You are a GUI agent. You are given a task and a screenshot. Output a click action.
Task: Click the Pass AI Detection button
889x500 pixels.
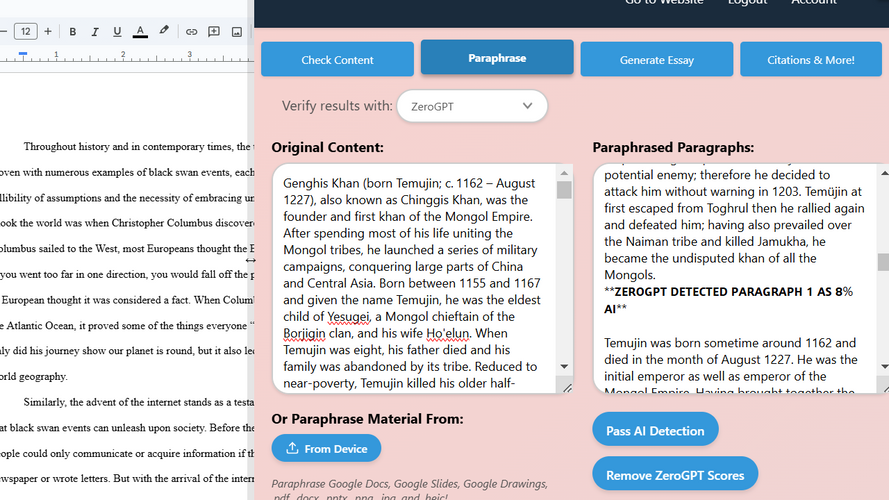point(655,431)
